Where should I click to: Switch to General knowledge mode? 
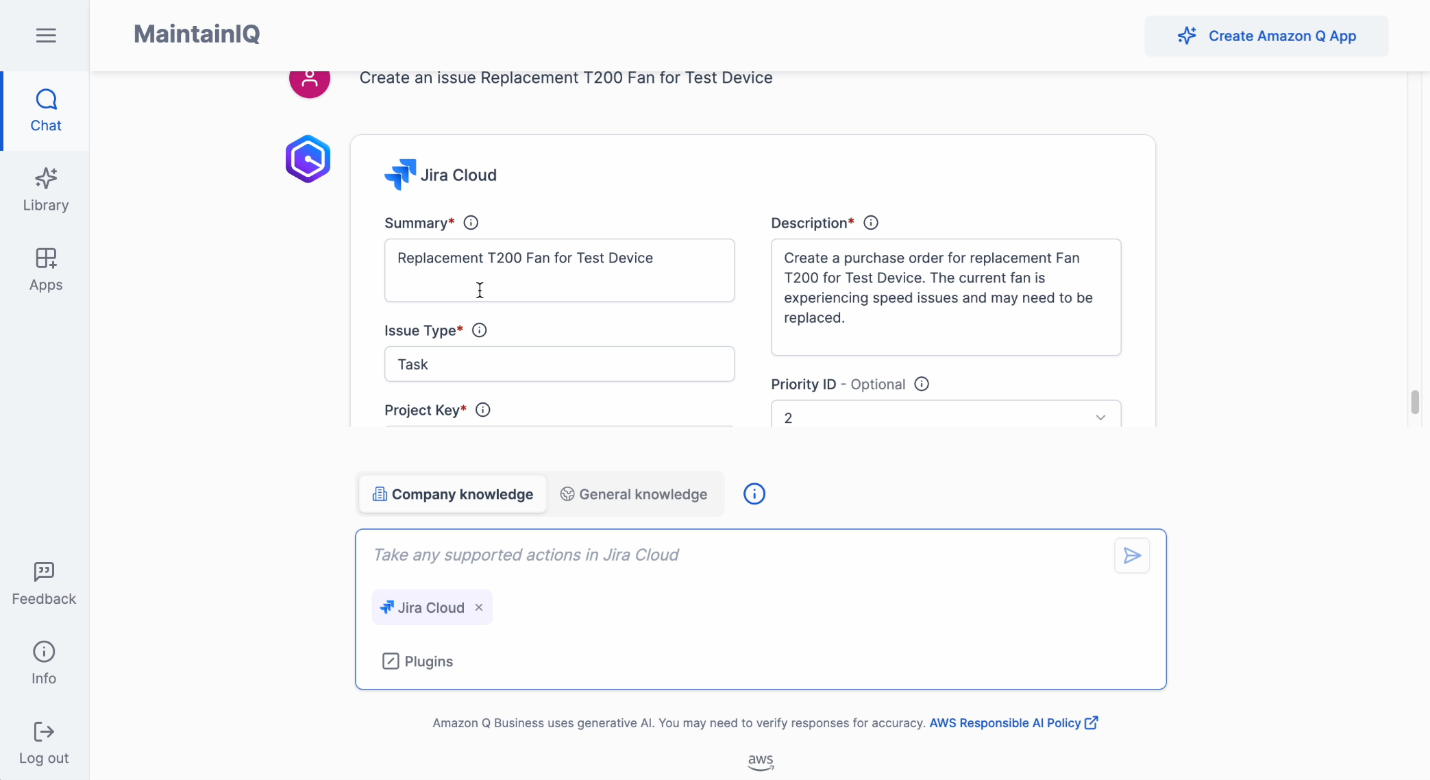[634, 494]
